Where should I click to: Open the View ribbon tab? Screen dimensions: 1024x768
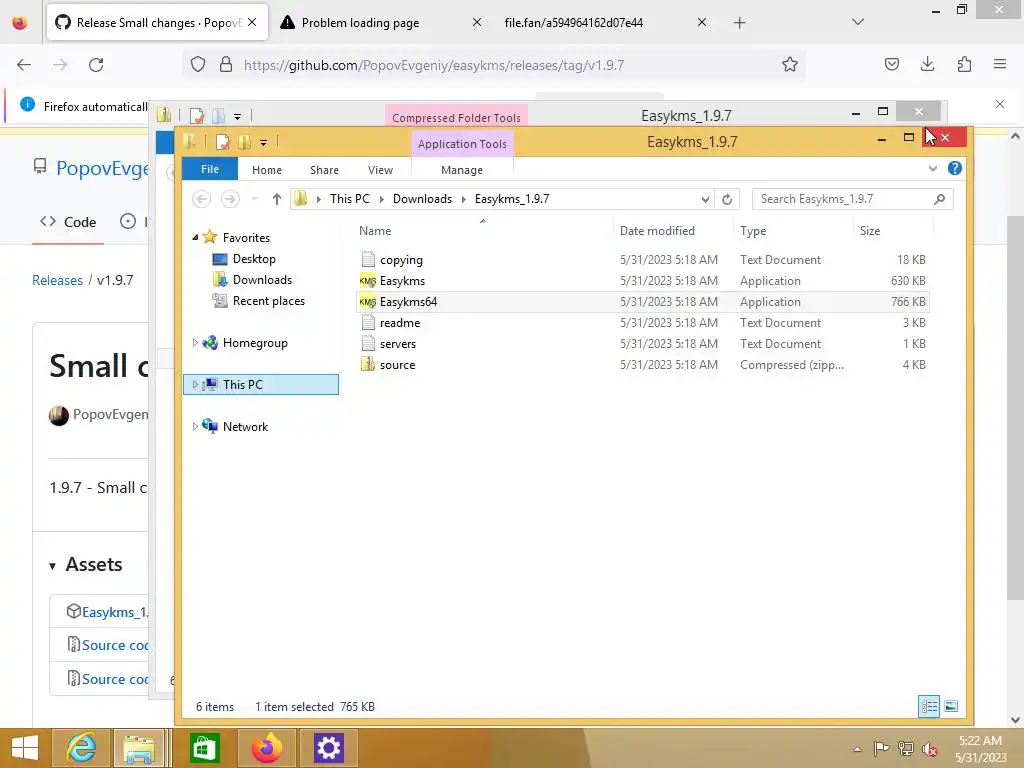(x=380, y=170)
